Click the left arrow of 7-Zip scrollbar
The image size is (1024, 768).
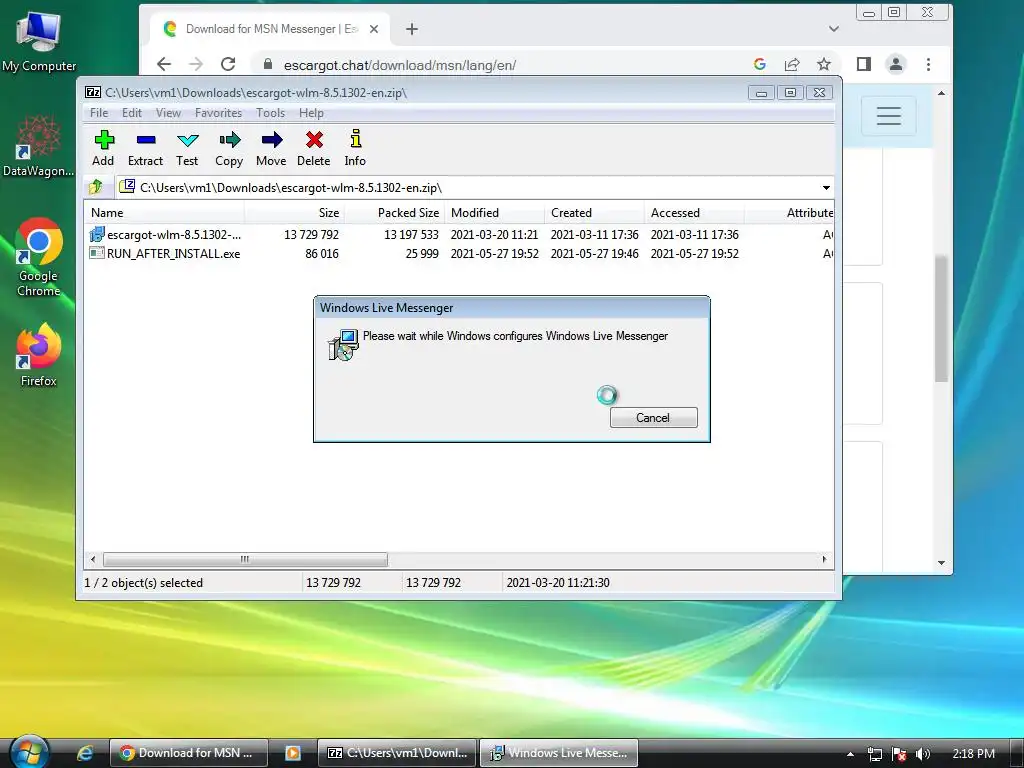[93, 560]
